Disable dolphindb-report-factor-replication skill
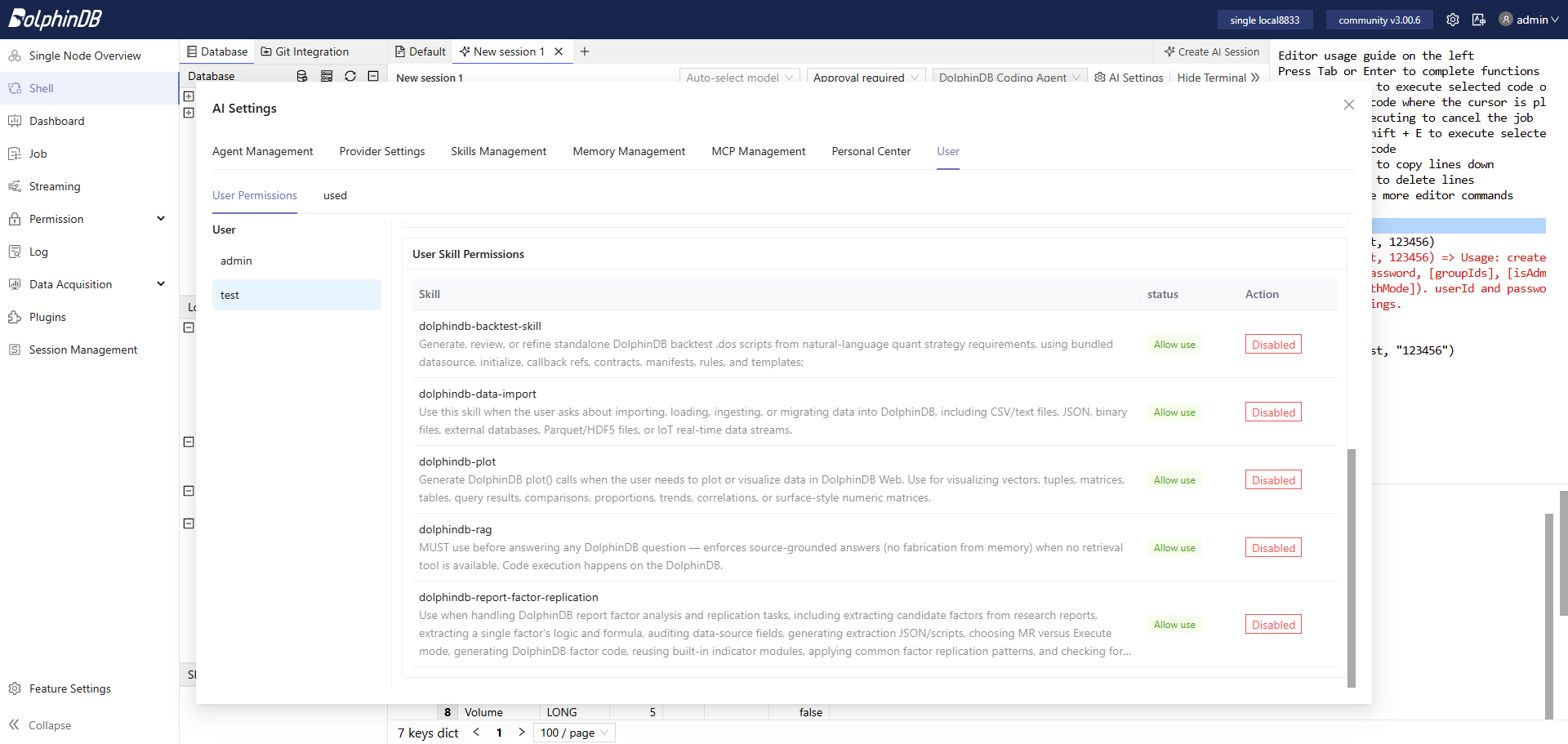Viewport: 1568px width, 744px height. [x=1273, y=625]
